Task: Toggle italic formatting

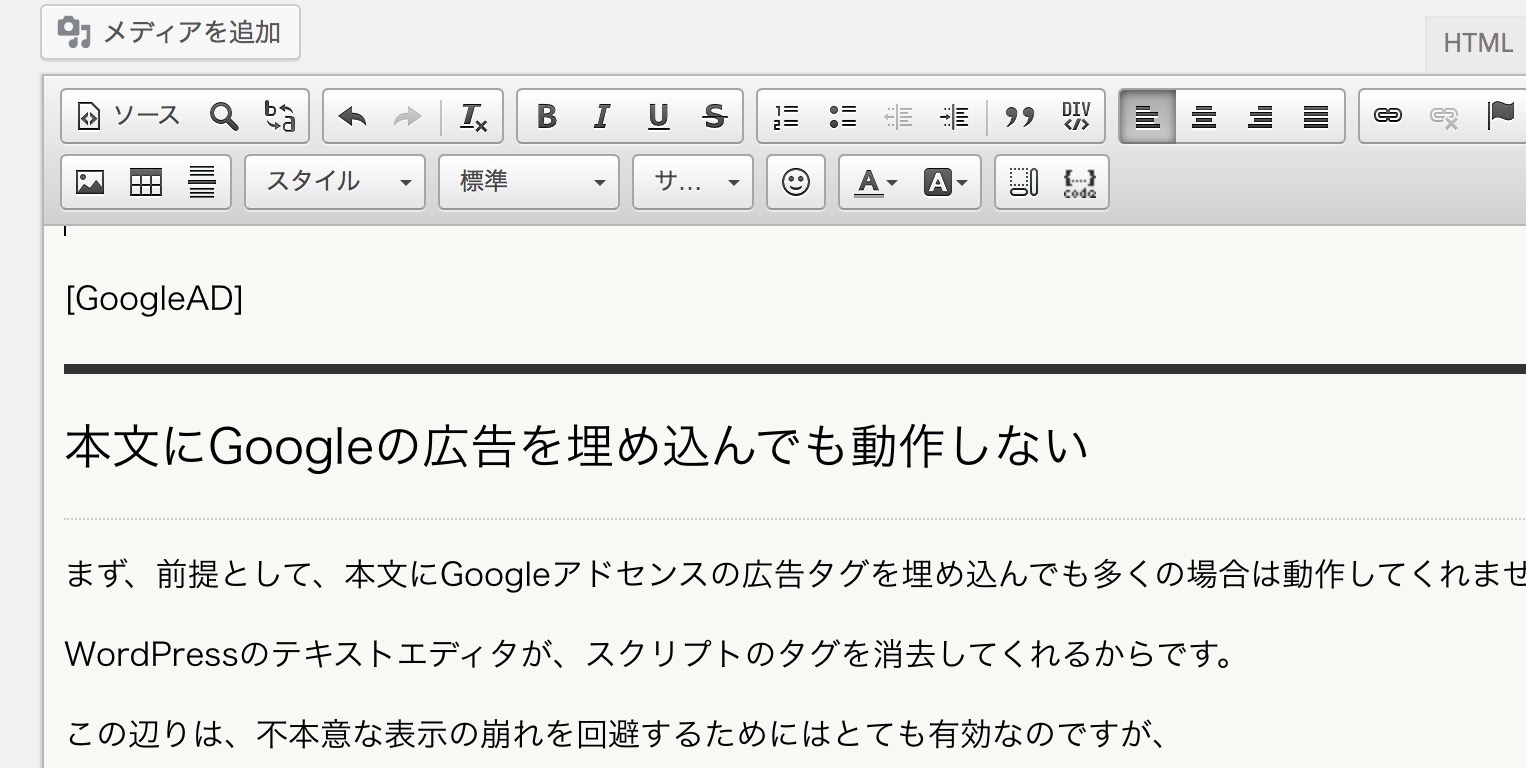Action: point(601,116)
